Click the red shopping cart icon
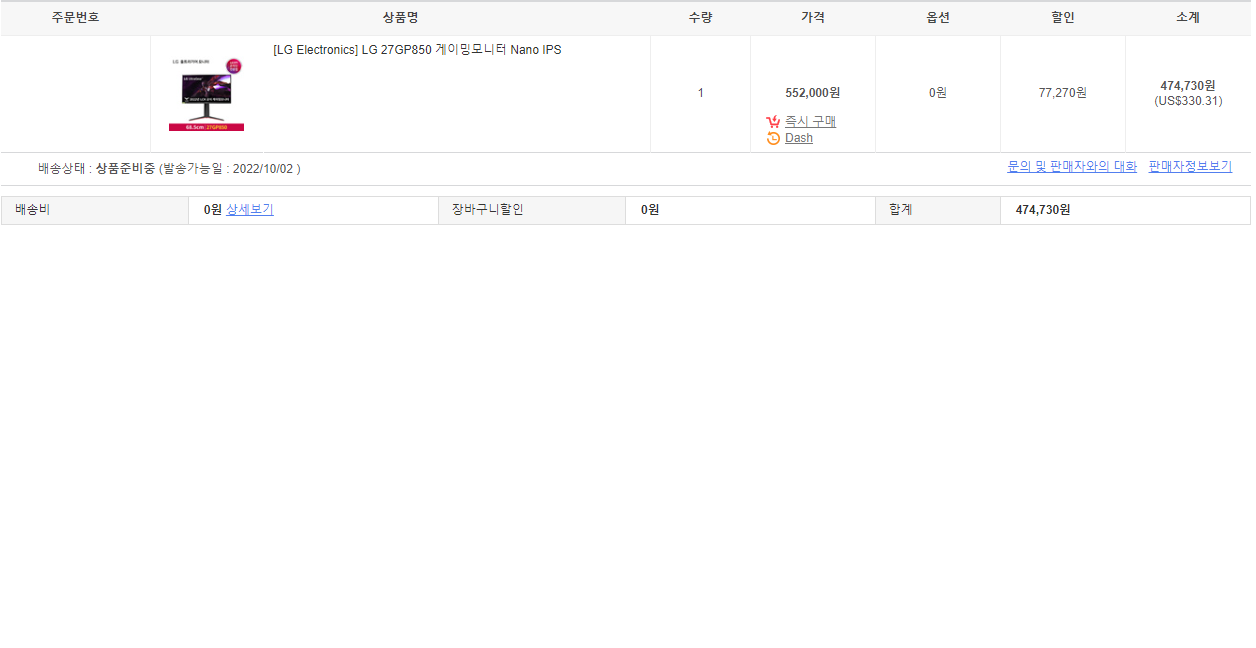Screen dimensions: 1256x648 point(773,121)
